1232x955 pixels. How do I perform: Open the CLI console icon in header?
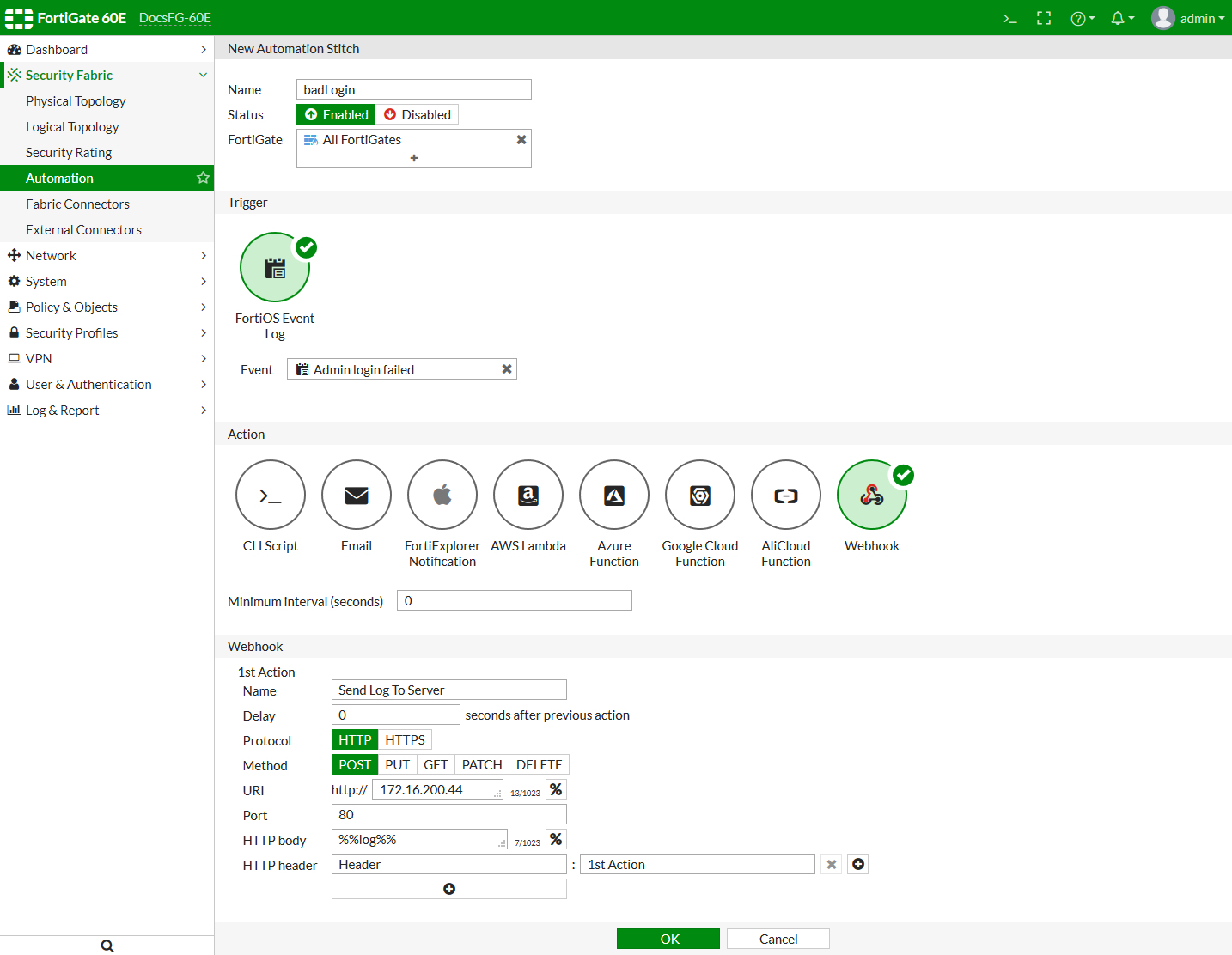1010,18
